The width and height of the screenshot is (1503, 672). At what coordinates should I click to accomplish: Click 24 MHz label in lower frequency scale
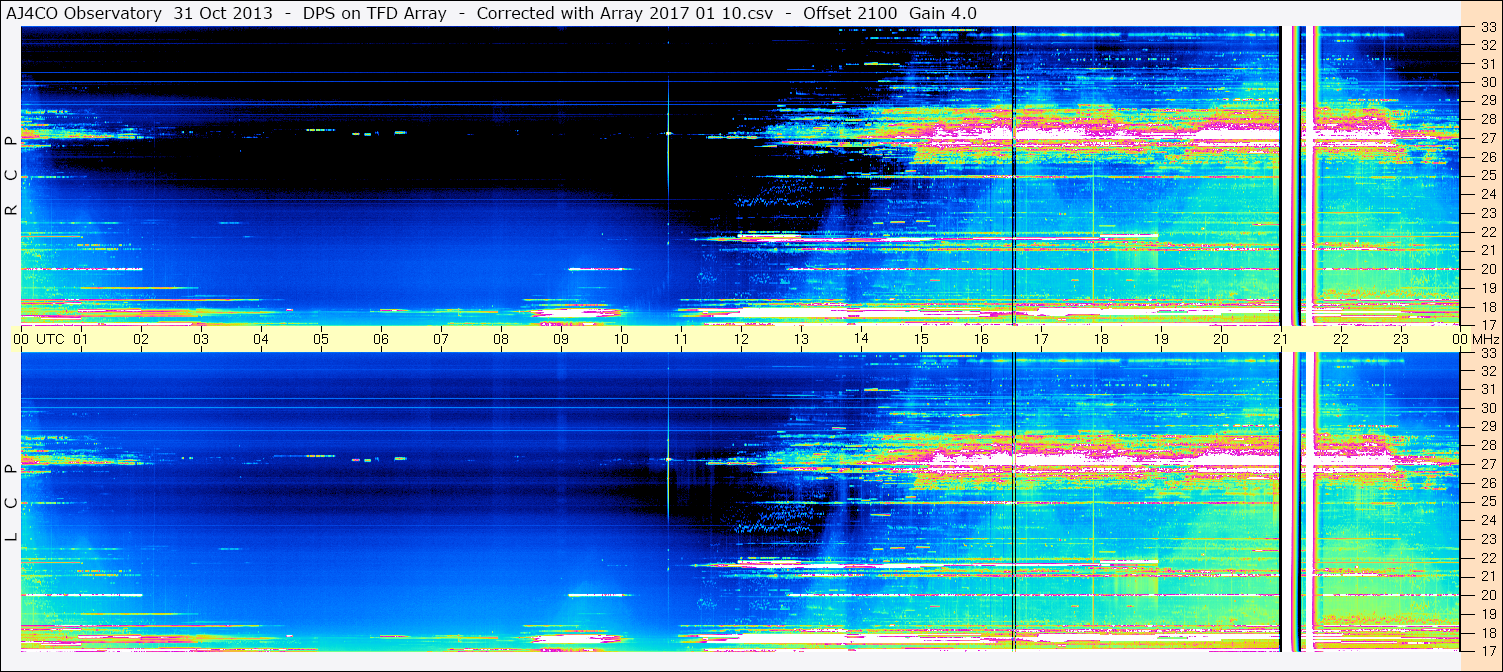pyautogui.click(x=1487, y=520)
